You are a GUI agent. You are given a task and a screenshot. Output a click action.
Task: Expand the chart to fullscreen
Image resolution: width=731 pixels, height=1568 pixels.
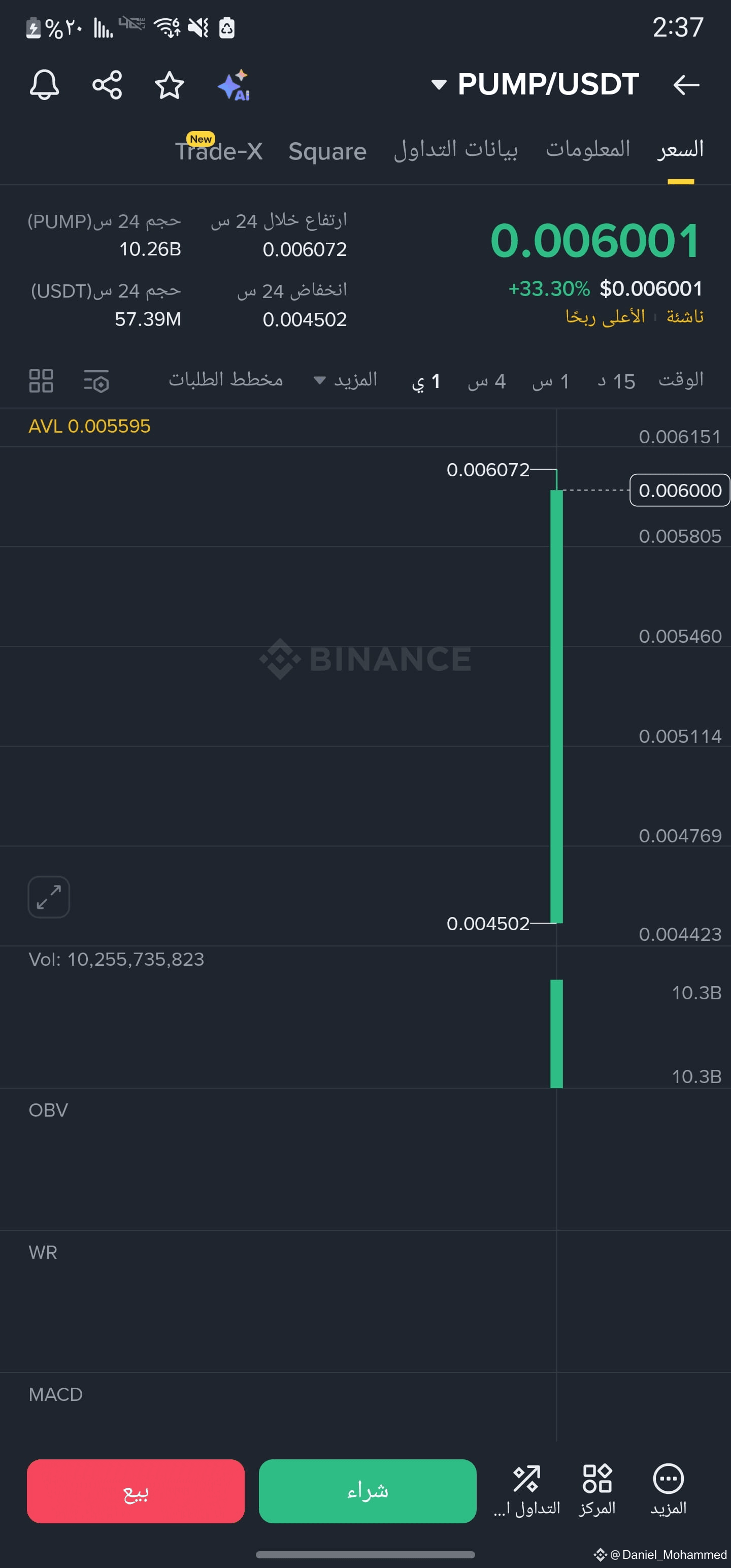pos(49,897)
